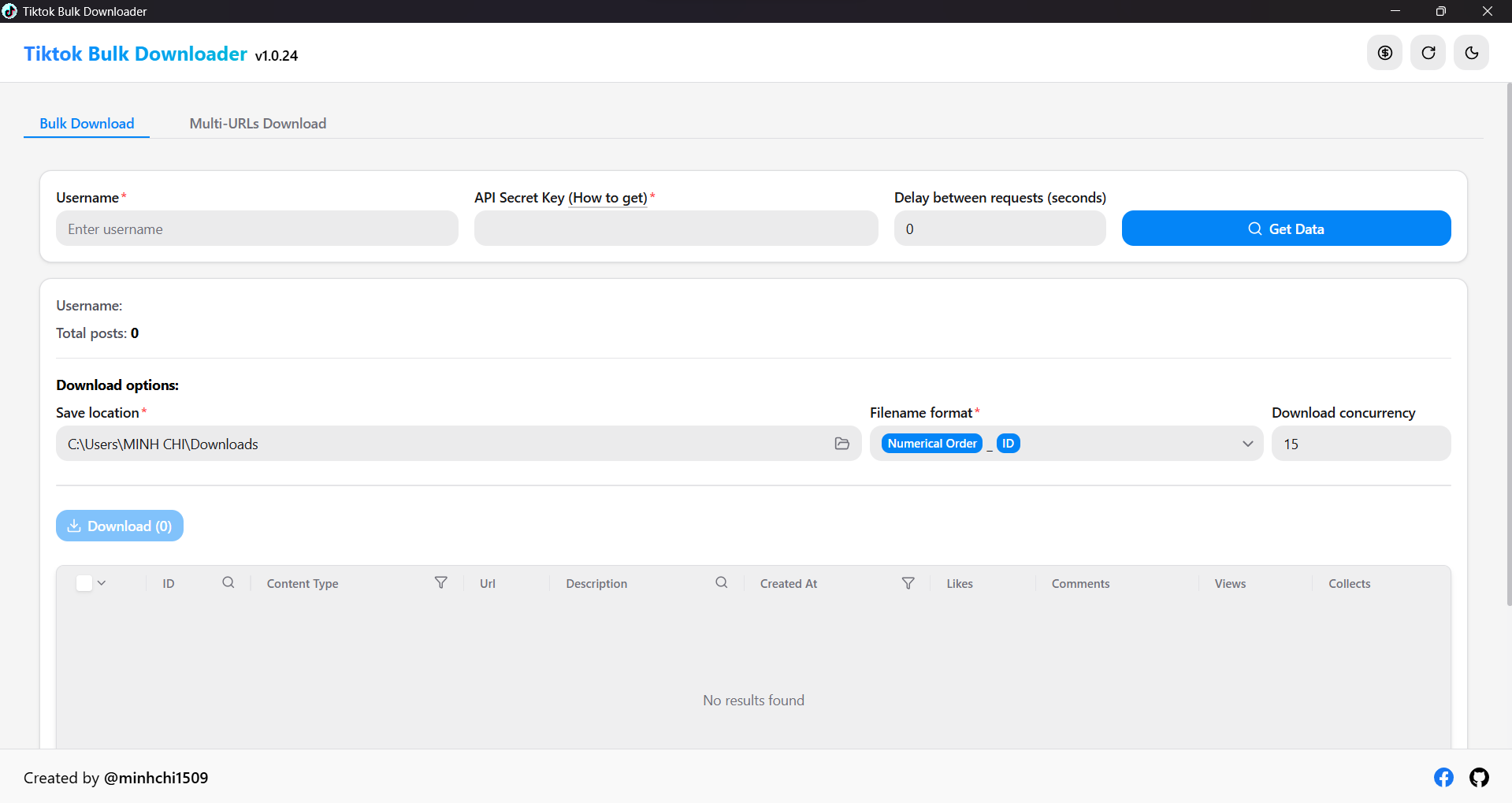This screenshot has width=1512, height=803.
Task: Focus the Download concurrency field showing 15
Action: pyautogui.click(x=1361, y=444)
